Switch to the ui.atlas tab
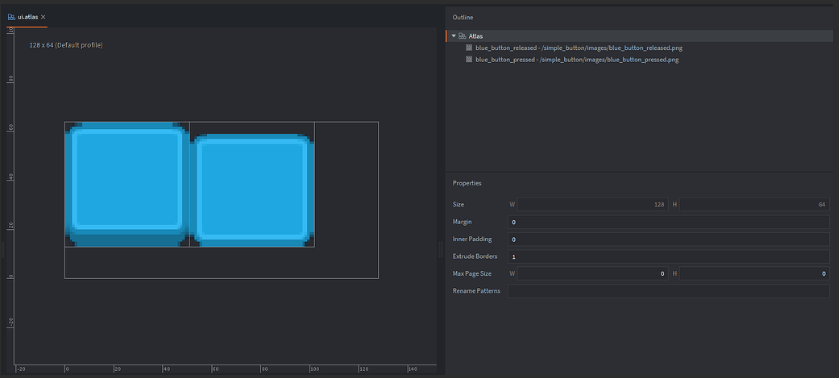839x378 pixels. click(x=27, y=17)
